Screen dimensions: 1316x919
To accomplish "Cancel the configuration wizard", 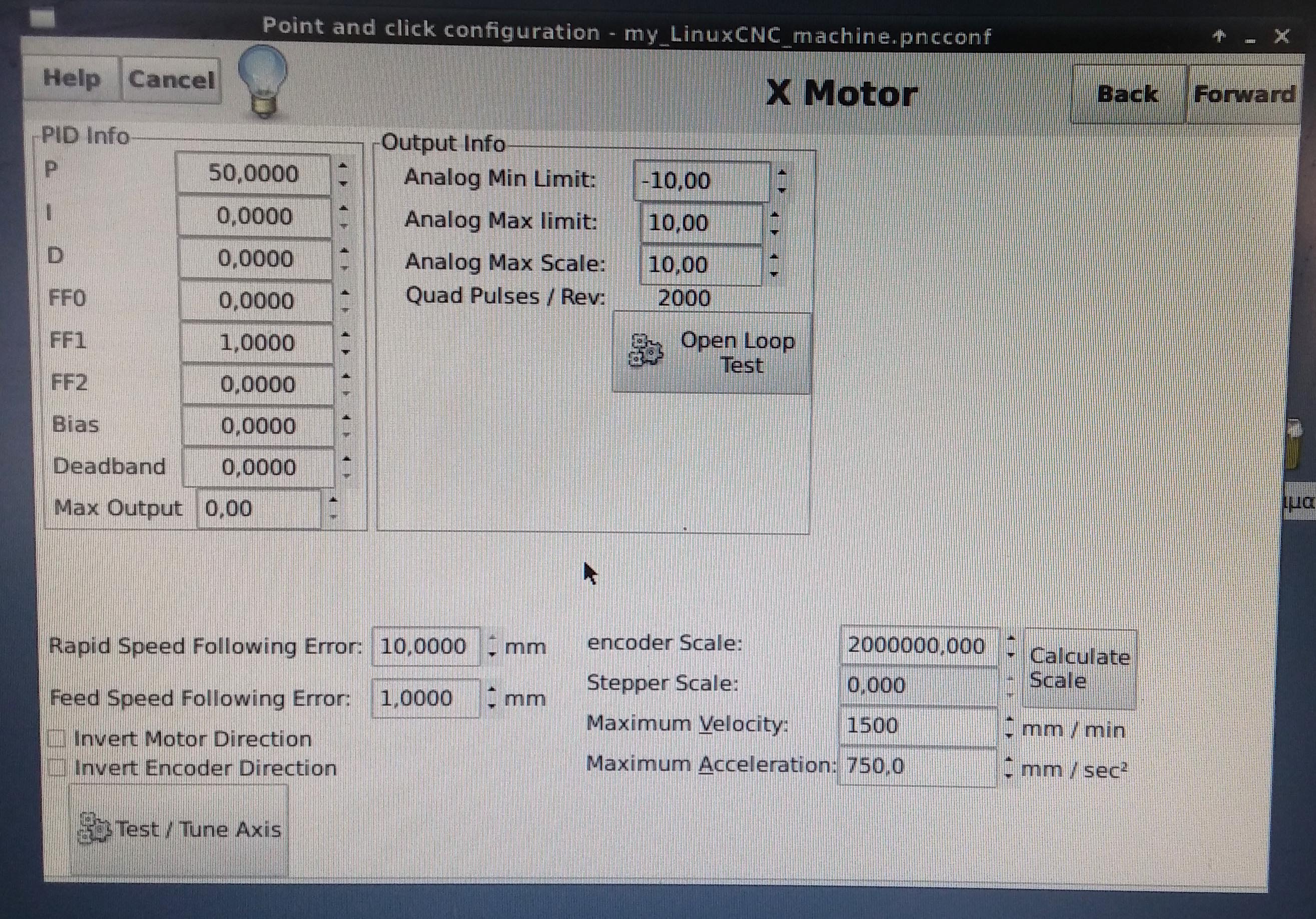I will [171, 80].
